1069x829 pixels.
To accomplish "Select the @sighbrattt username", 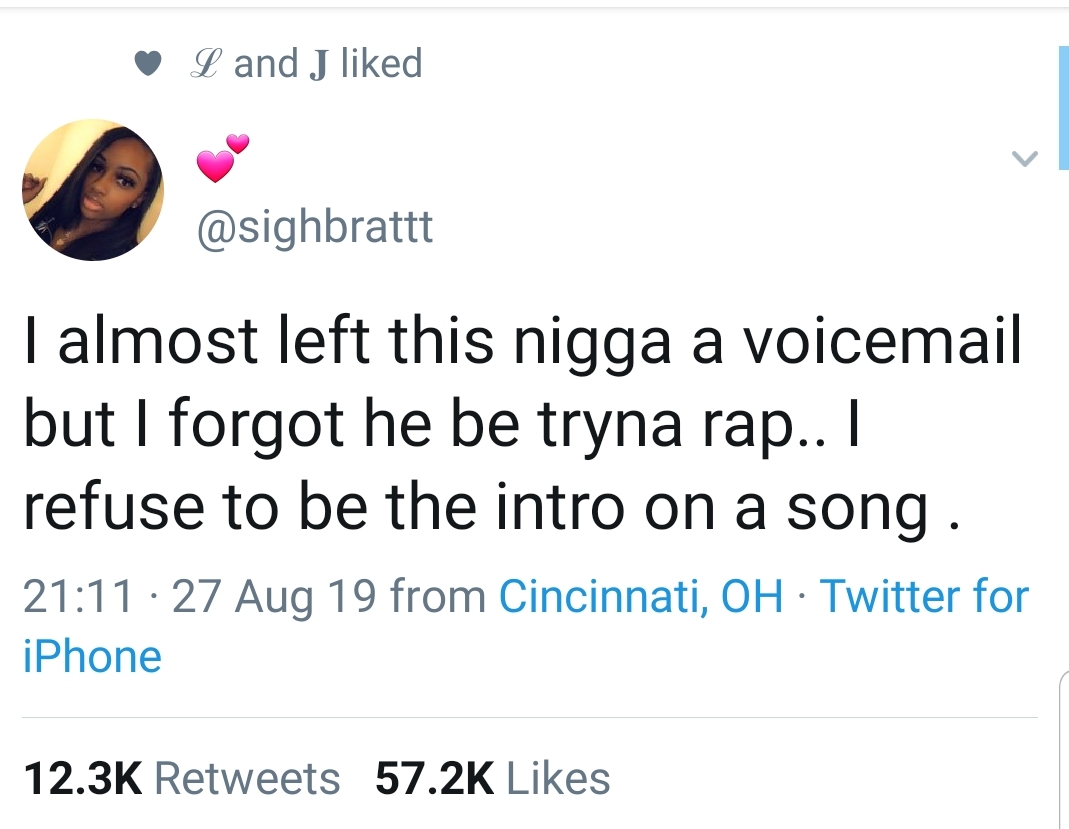I will pos(310,227).
